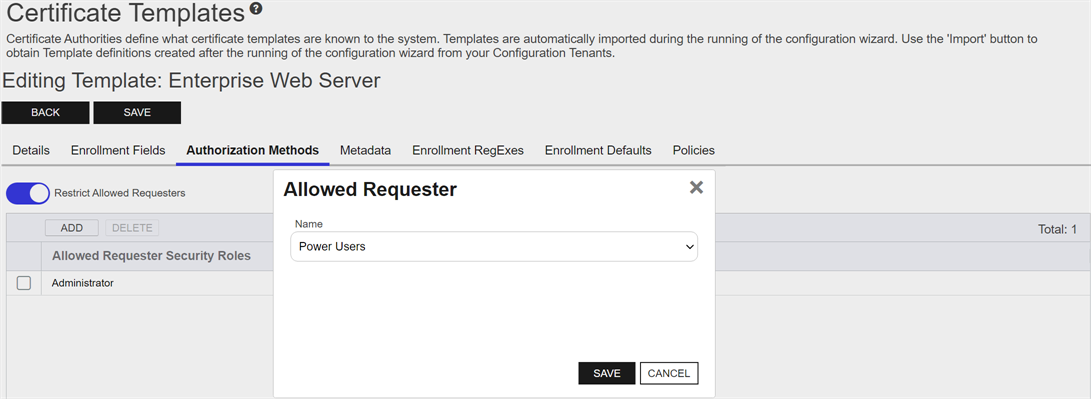
Task: Expand the Name dropdown showing Power Users
Action: (x=493, y=247)
